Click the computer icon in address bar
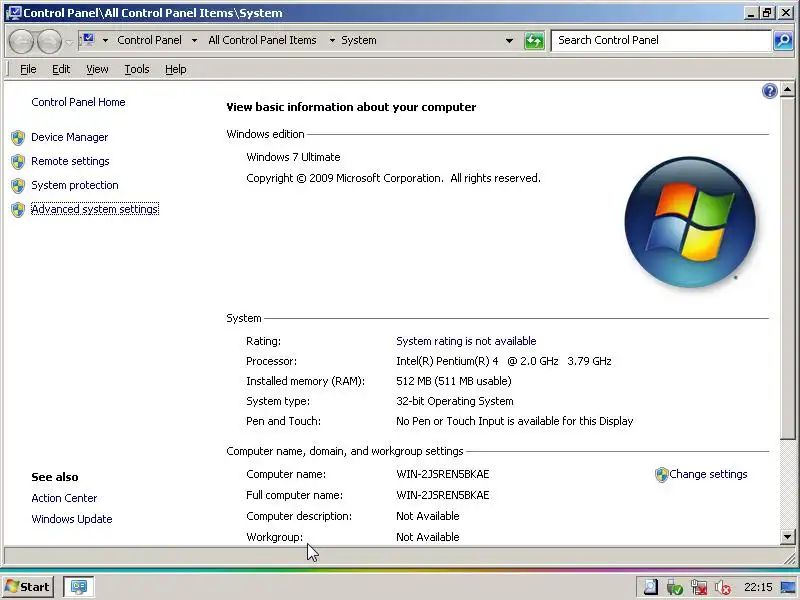This screenshot has height=600, width=800. 88,39
